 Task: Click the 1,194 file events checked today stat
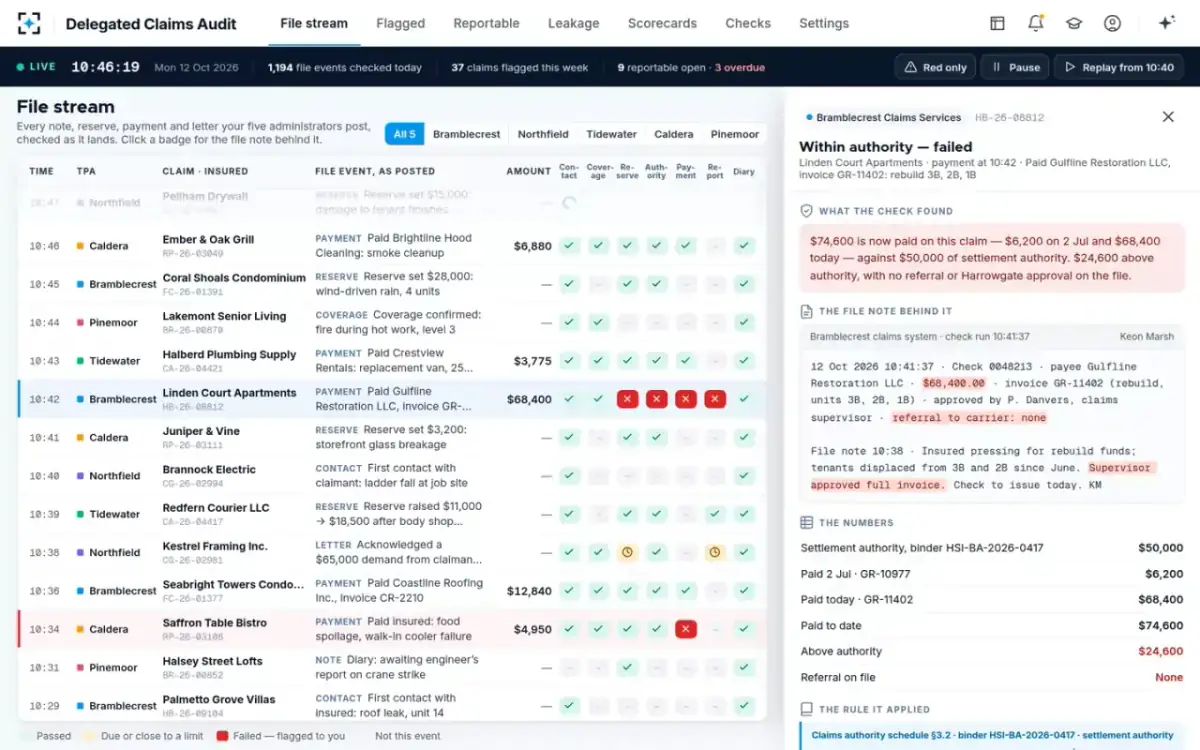tap(344, 68)
